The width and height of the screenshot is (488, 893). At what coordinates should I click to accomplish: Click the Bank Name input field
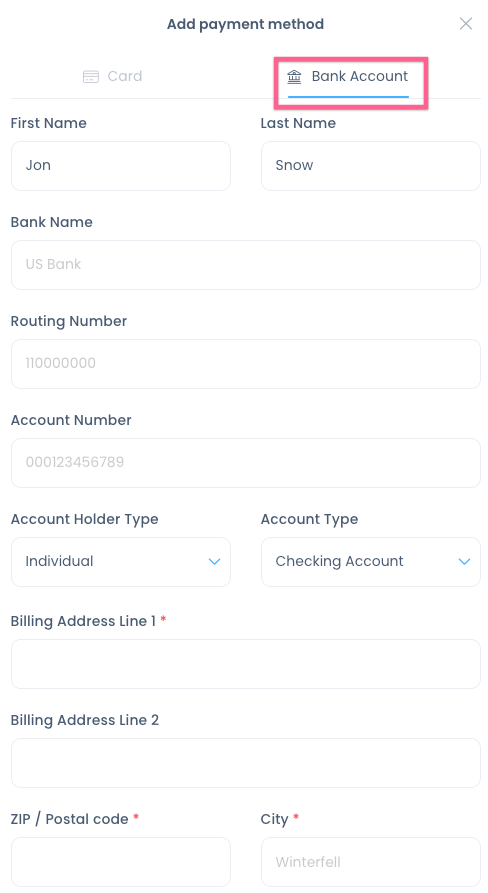(245, 265)
